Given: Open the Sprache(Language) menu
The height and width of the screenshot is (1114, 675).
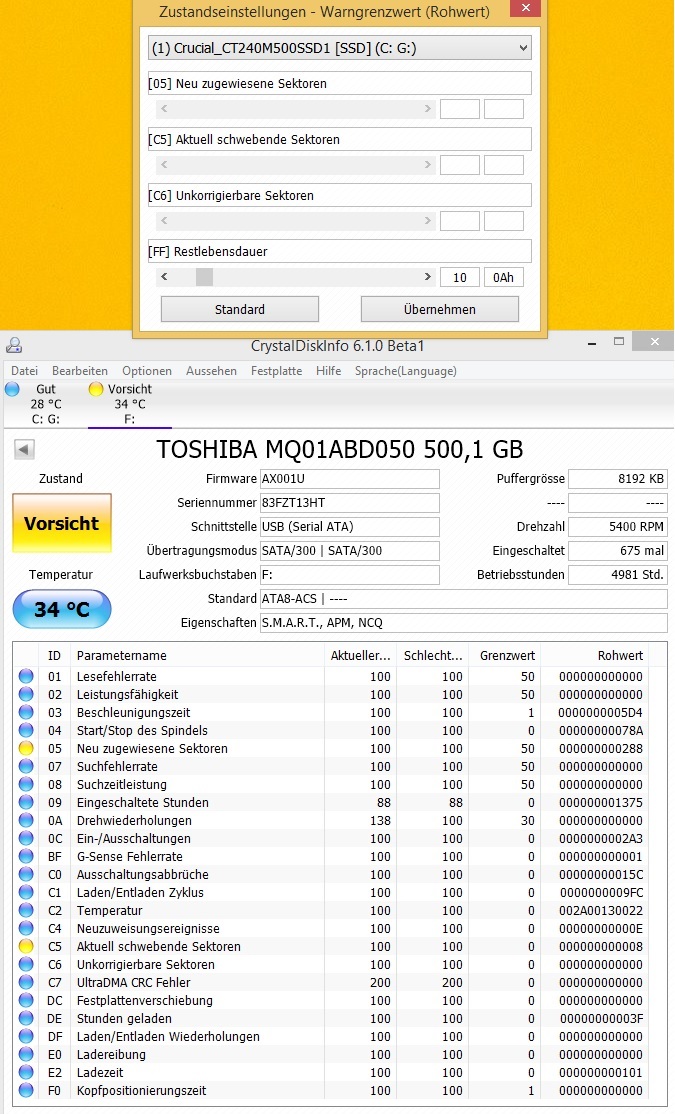Looking at the screenshot, I should coord(406,371).
